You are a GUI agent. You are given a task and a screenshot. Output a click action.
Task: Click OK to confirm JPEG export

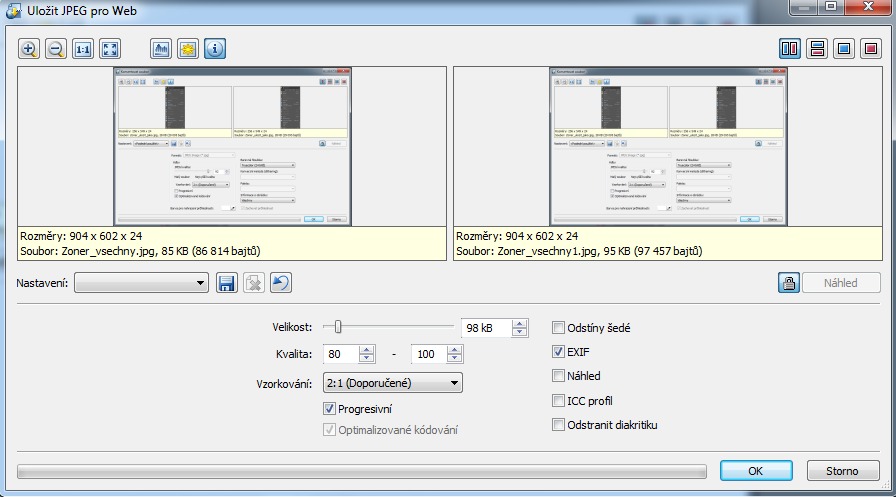coord(756,471)
